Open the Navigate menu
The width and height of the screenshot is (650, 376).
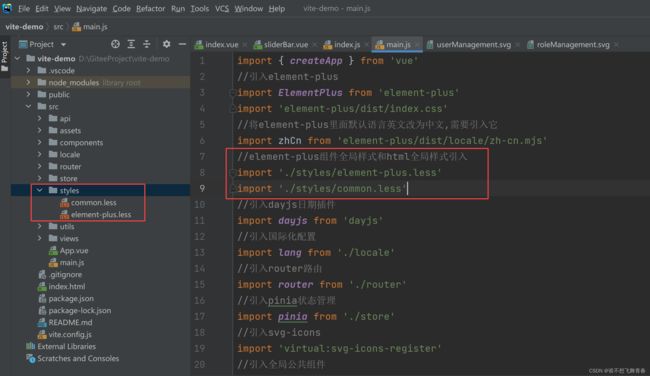(x=91, y=8)
